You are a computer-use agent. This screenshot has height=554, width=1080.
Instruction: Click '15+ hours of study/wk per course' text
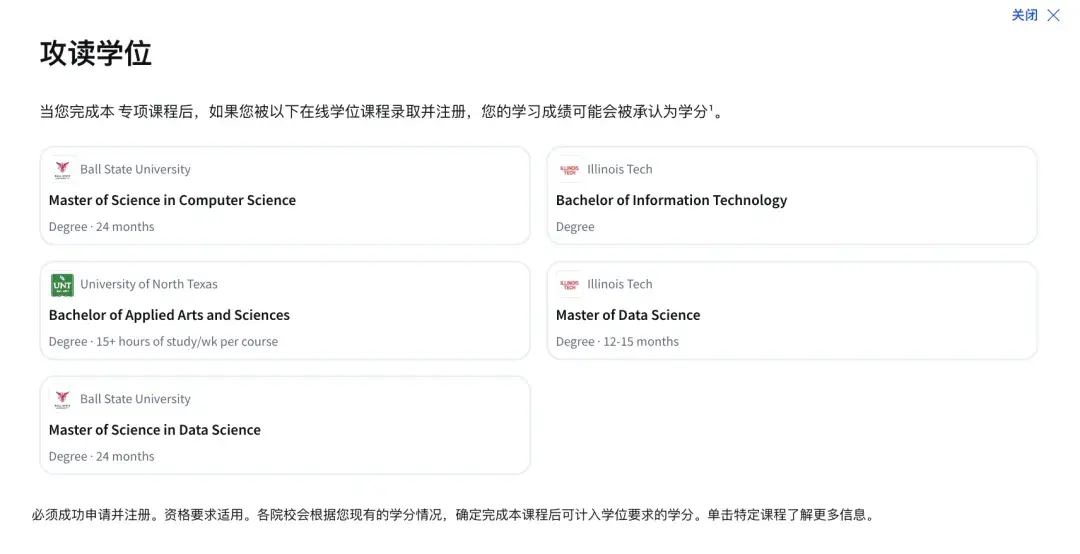187,342
